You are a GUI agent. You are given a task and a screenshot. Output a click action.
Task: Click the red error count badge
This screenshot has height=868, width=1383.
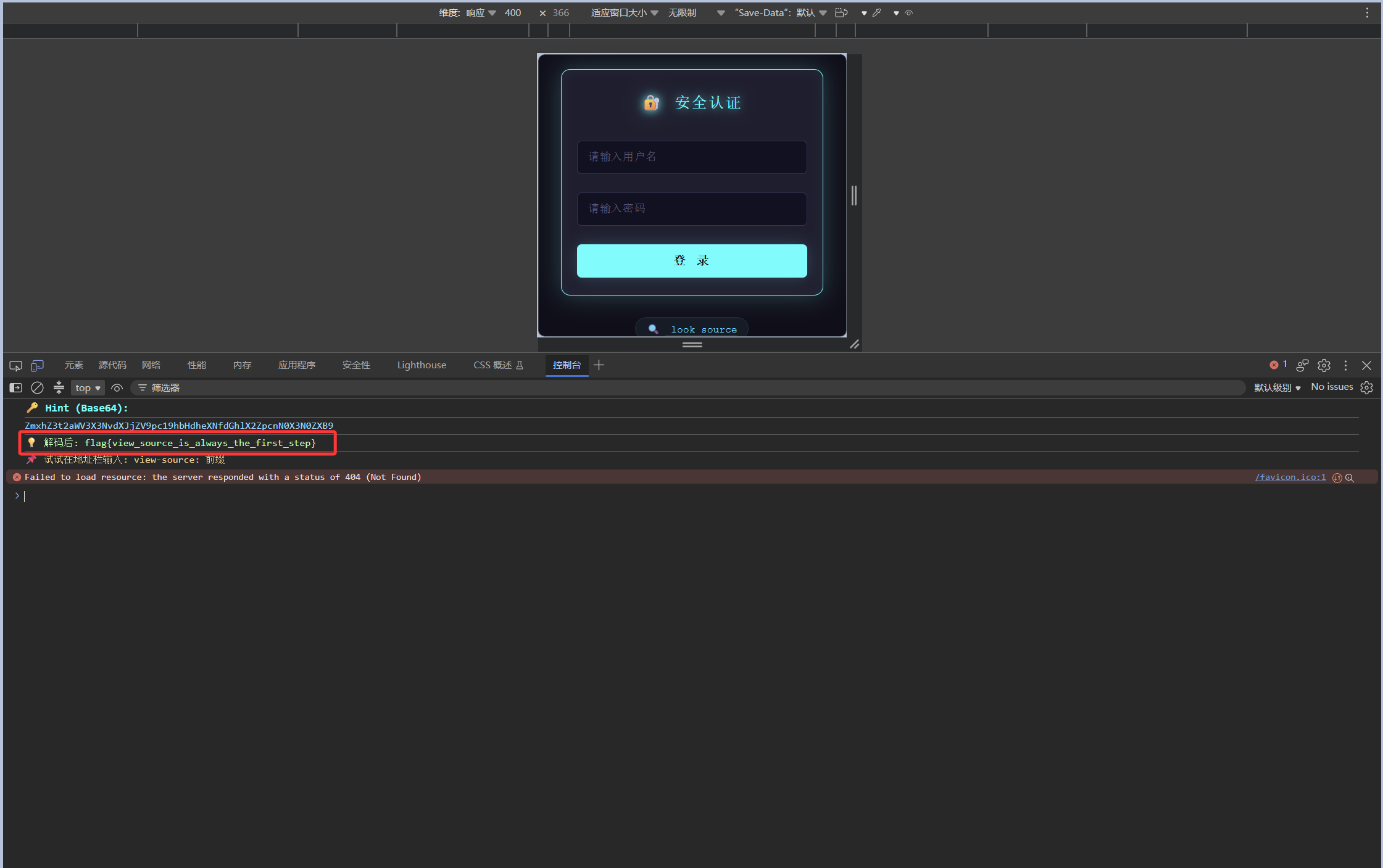1278,365
